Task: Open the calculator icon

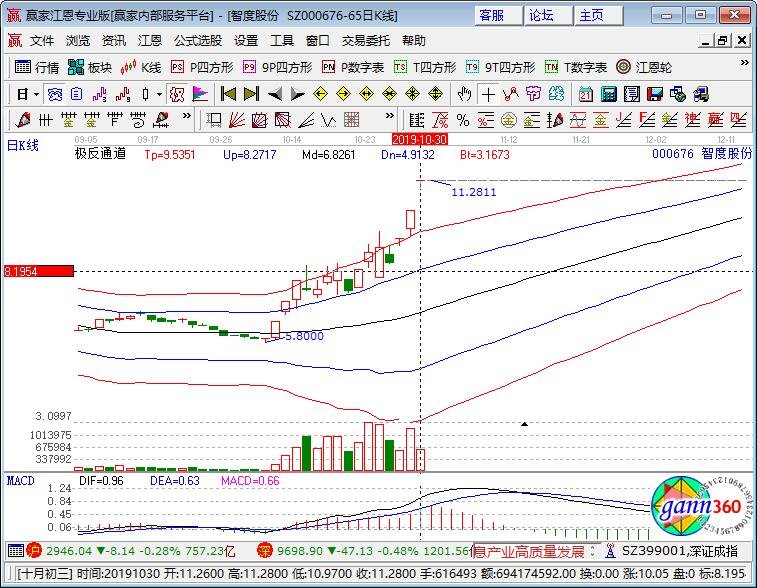Action: pyautogui.click(x=609, y=94)
